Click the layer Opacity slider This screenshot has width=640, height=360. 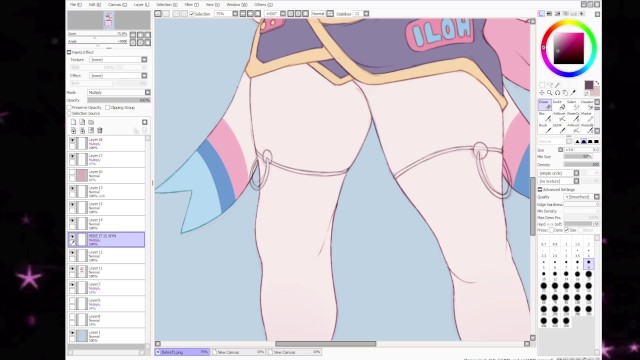pyautogui.click(x=119, y=100)
